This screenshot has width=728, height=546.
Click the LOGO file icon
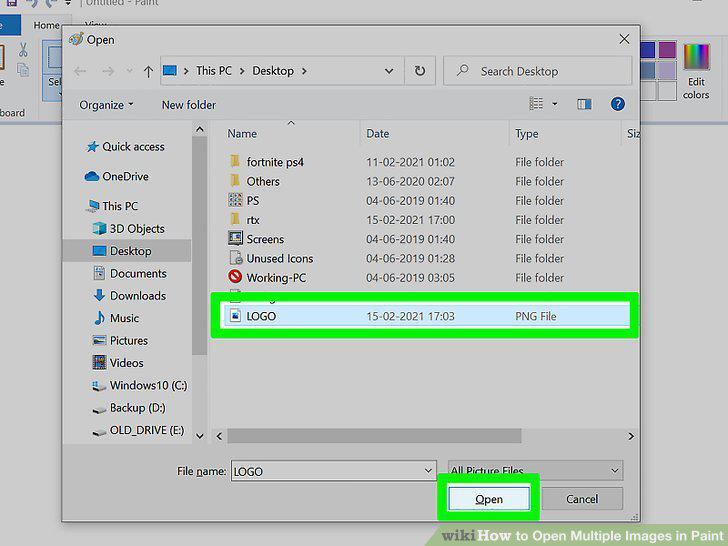click(x=235, y=316)
